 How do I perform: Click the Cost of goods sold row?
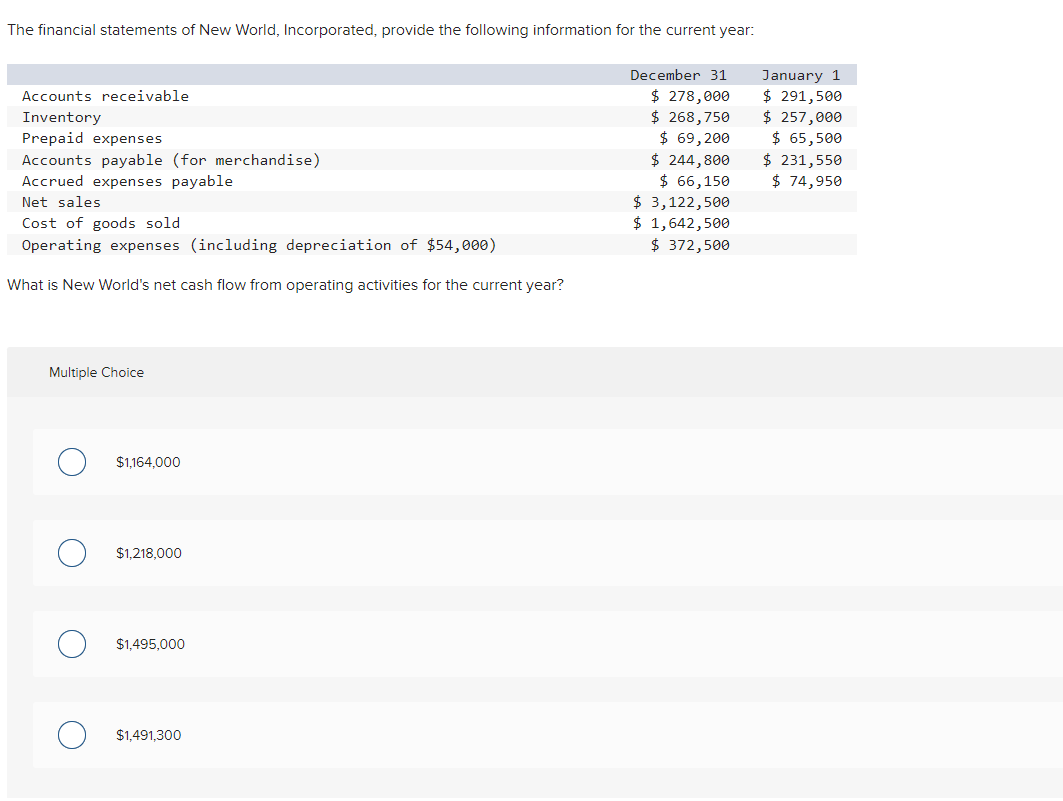[x=101, y=223]
